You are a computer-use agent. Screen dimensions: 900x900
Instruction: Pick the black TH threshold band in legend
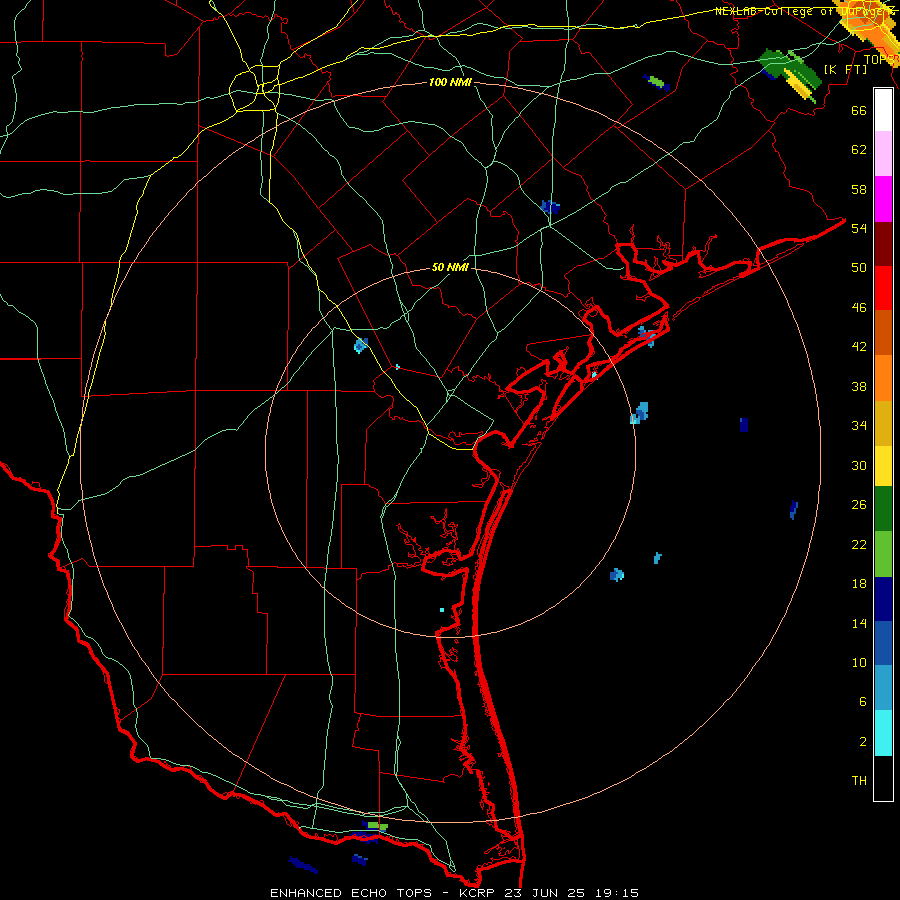[x=883, y=778]
